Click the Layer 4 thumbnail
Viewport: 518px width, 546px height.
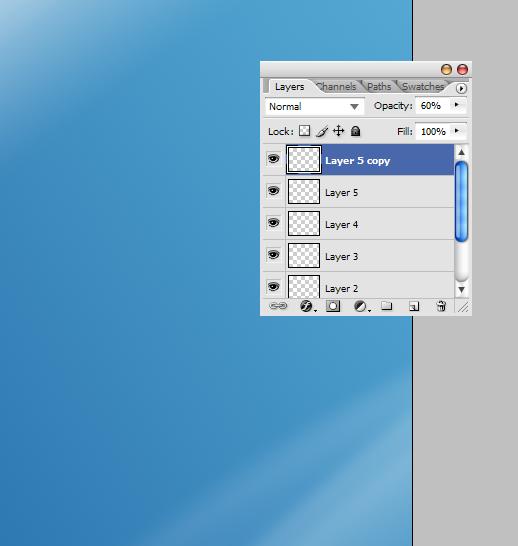304,224
